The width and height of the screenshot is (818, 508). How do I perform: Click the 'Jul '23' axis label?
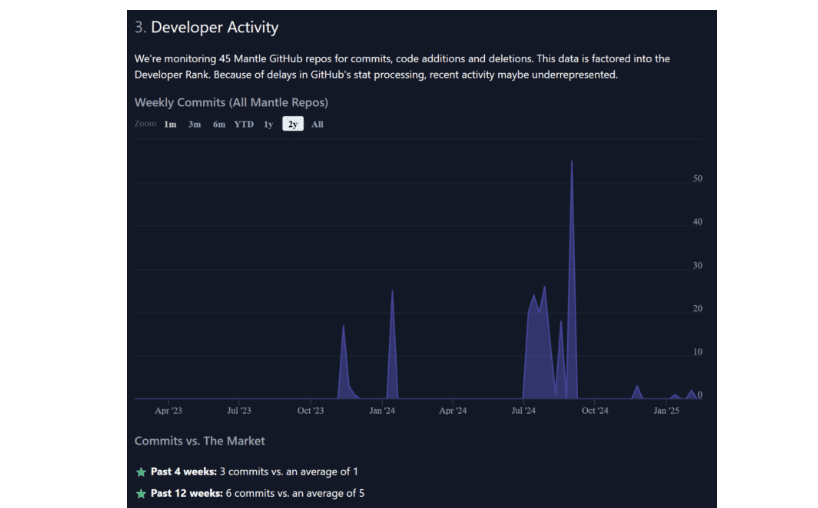(x=239, y=410)
